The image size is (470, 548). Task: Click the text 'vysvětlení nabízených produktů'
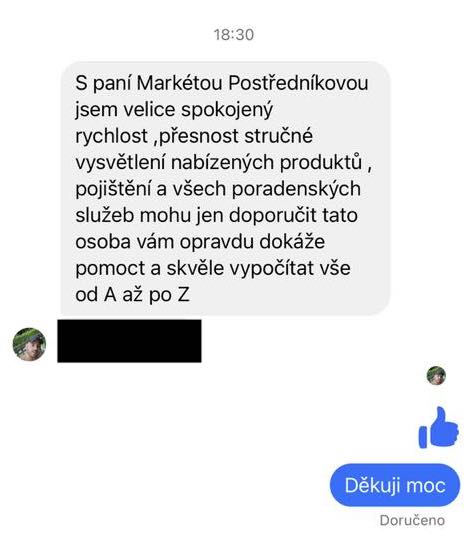219,163
